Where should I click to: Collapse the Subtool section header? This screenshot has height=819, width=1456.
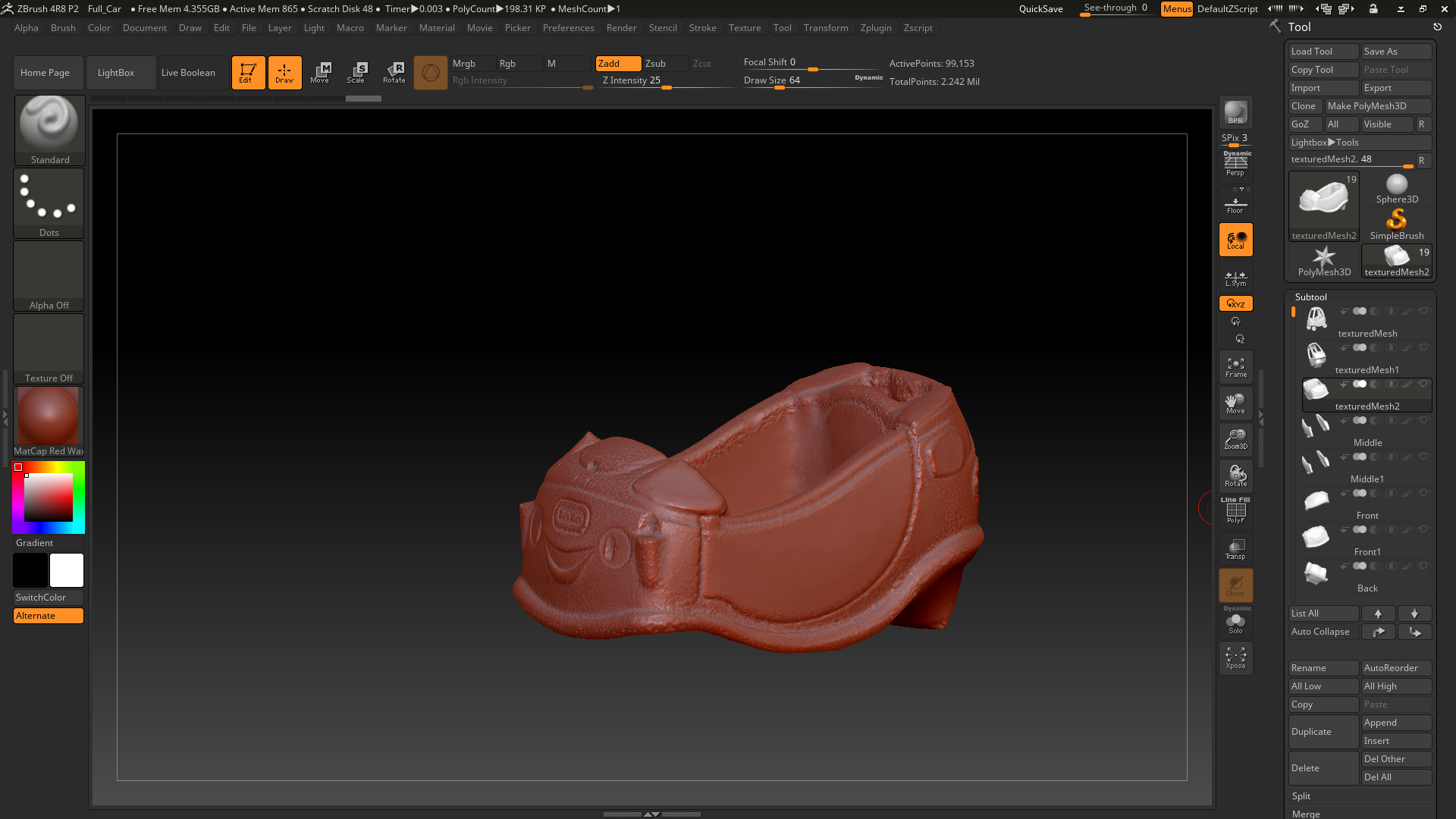1310,297
